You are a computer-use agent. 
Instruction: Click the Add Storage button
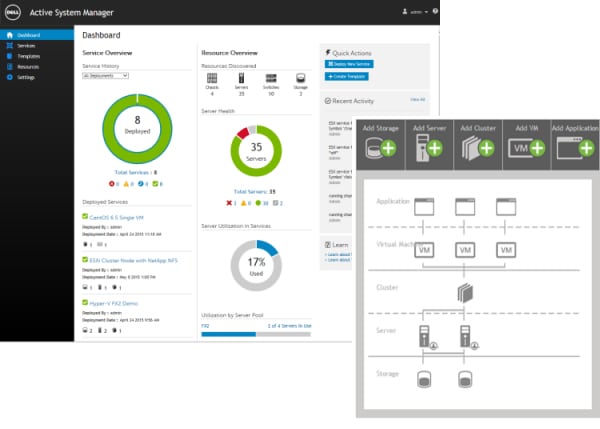pyautogui.click(x=381, y=144)
